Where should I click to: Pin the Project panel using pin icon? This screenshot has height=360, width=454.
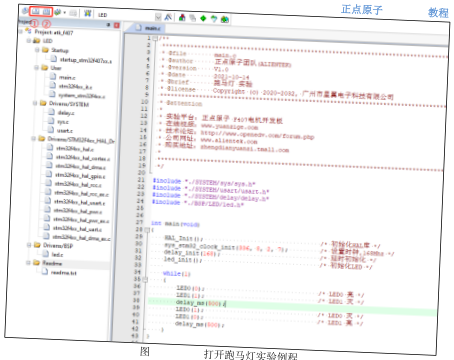point(108,25)
